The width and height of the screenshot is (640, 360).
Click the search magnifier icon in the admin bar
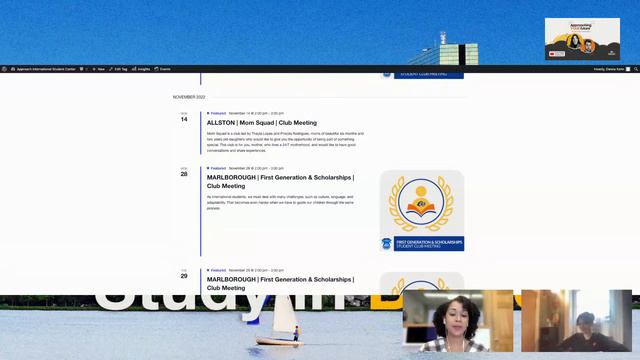(636, 69)
